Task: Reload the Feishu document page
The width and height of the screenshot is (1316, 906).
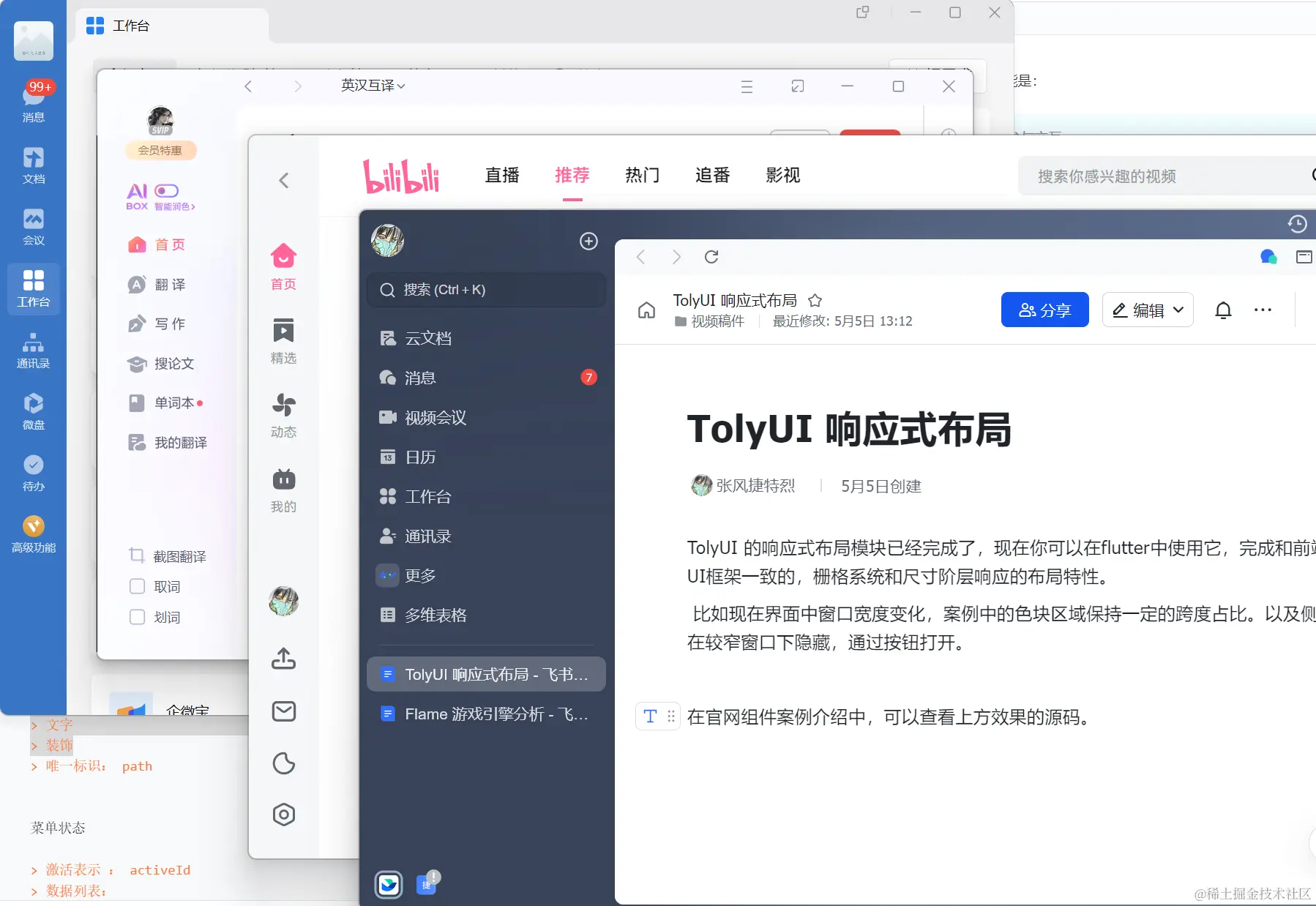Action: point(711,257)
